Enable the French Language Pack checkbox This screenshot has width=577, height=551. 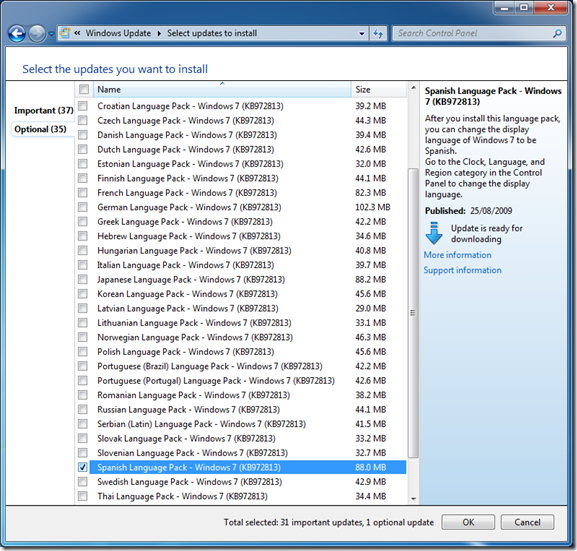[x=83, y=193]
